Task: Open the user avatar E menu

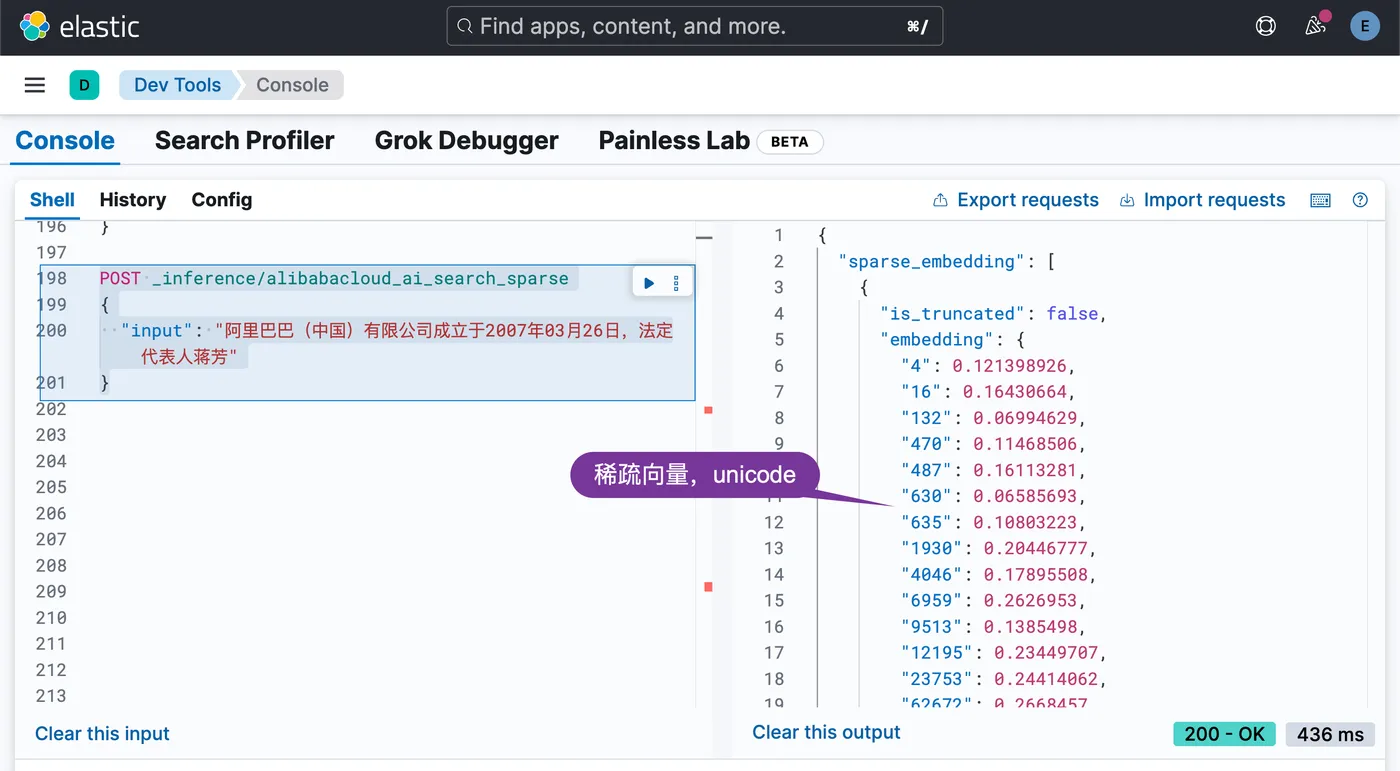Action: click(x=1365, y=27)
